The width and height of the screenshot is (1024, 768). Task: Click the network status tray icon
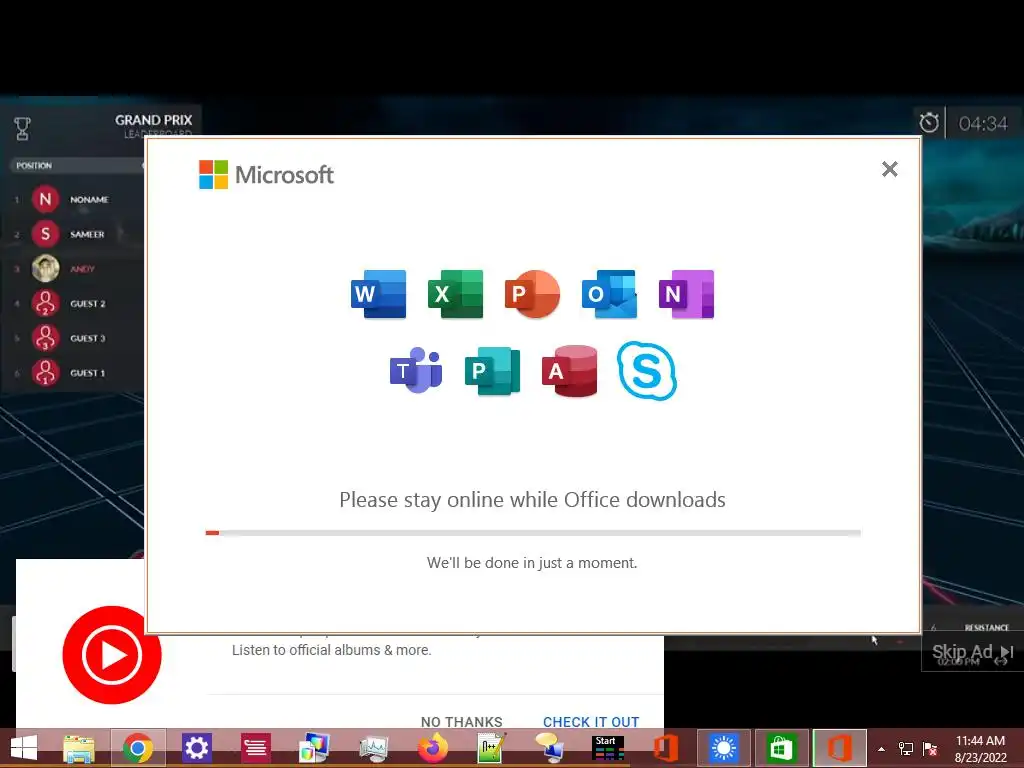click(x=906, y=749)
